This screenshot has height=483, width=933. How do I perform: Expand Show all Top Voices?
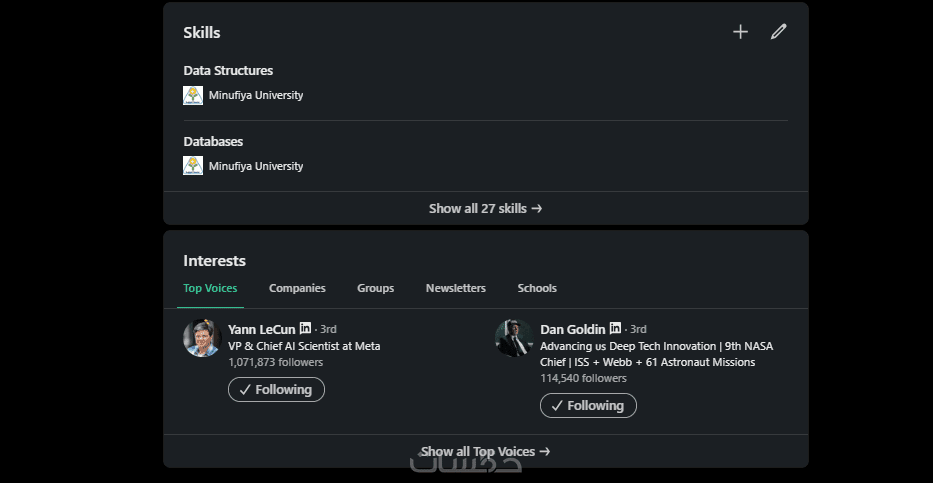tap(485, 451)
